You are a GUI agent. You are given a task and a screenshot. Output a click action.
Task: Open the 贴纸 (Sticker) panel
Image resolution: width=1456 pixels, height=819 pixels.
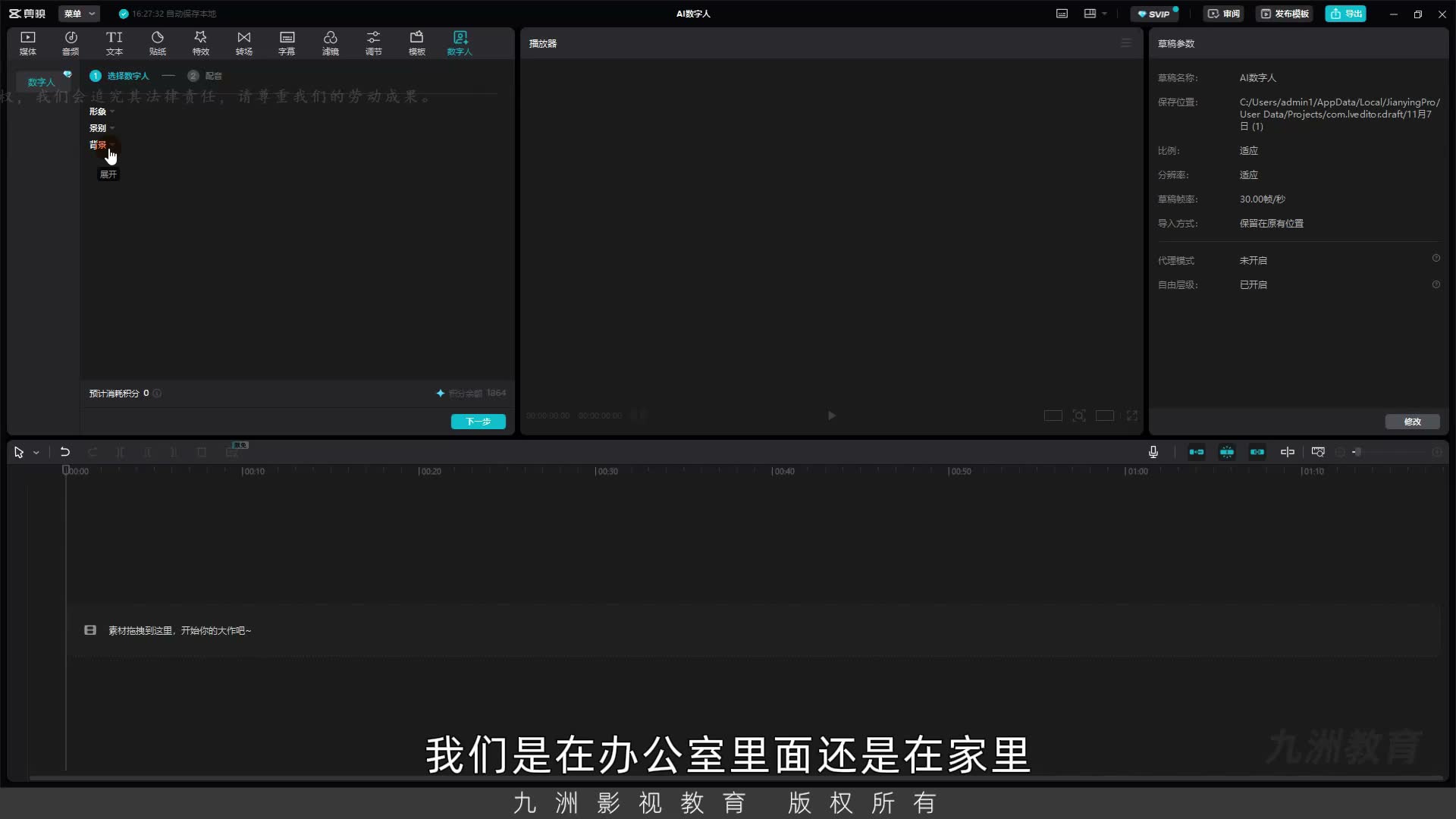pyautogui.click(x=158, y=43)
